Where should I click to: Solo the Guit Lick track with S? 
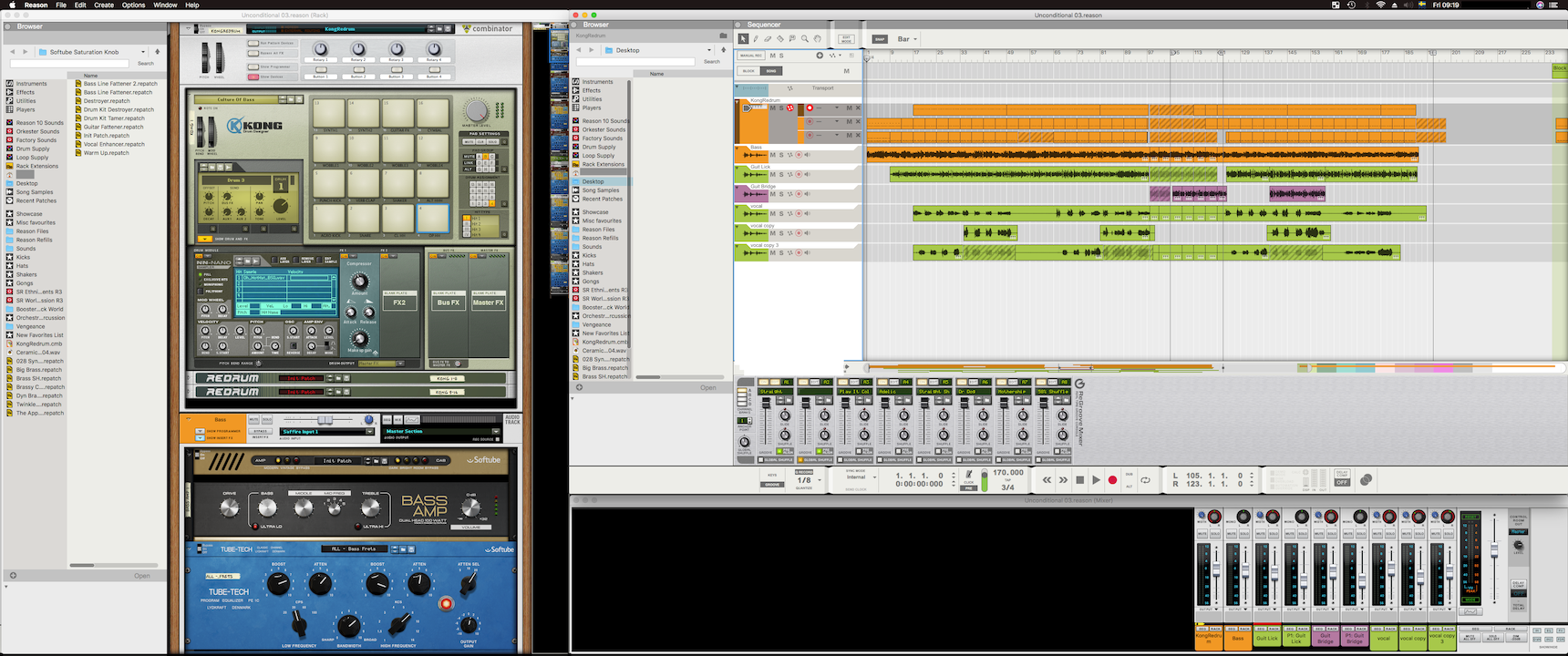coord(781,174)
